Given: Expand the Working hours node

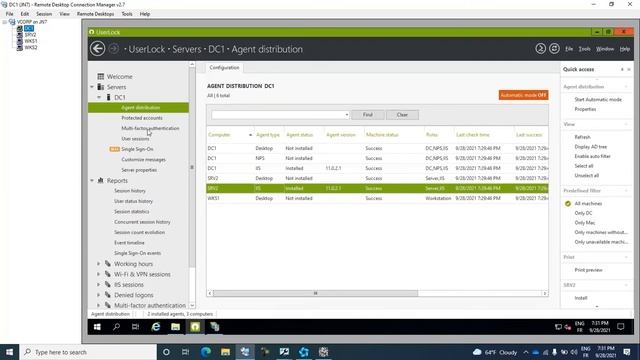Looking at the screenshot, I should click(x=98, y=264).
